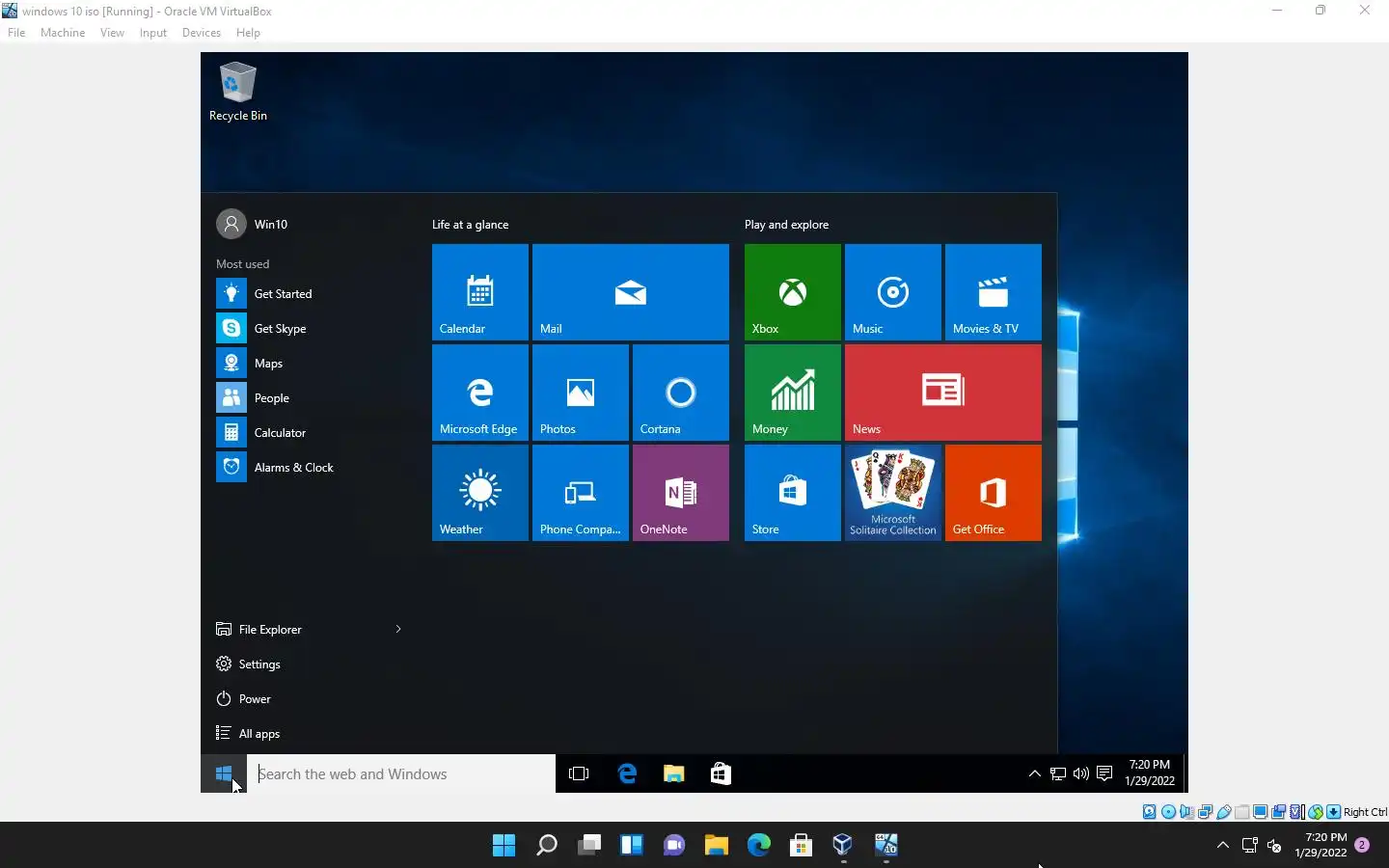Screen dimensions: 1389x868
Task: Click the guest volume speaker icon
Action: 1081,773
